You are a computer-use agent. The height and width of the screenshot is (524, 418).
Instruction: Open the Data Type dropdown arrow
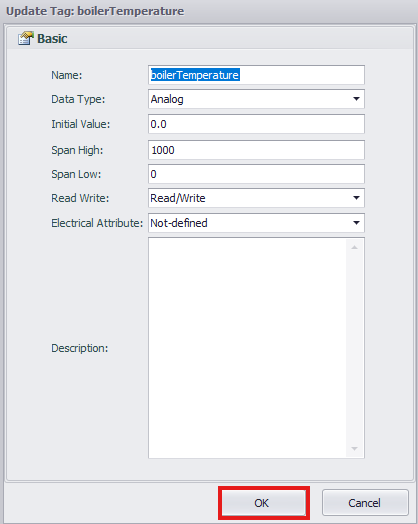(x=356, y=99)
